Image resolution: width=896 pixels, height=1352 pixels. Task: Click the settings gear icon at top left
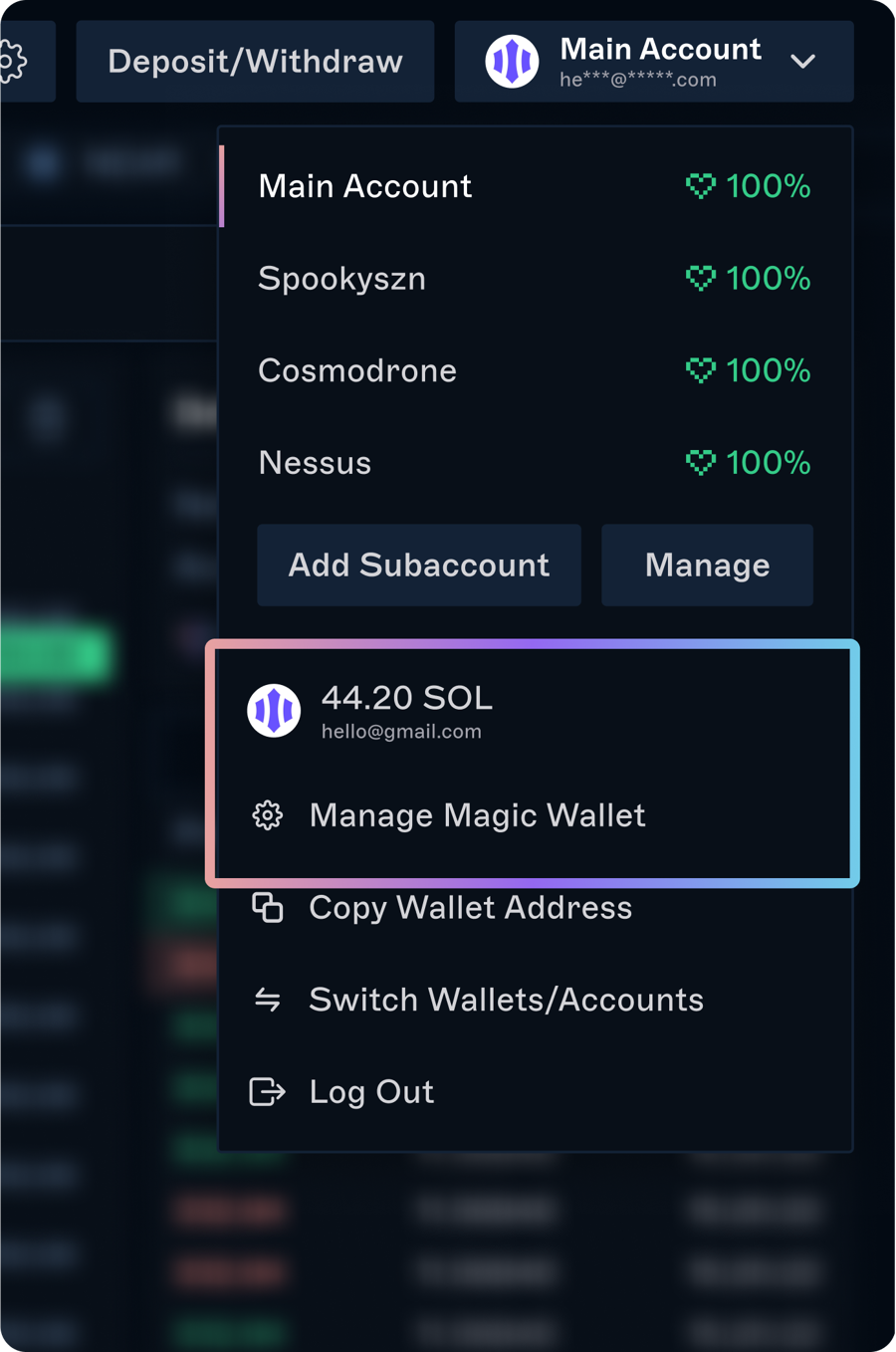(12, 62)
